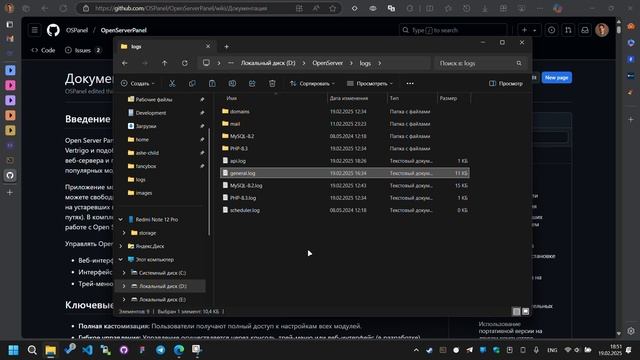Click the Cut scissors icon in Explorer toolbar
640x360 pixels.
point(172,84)
